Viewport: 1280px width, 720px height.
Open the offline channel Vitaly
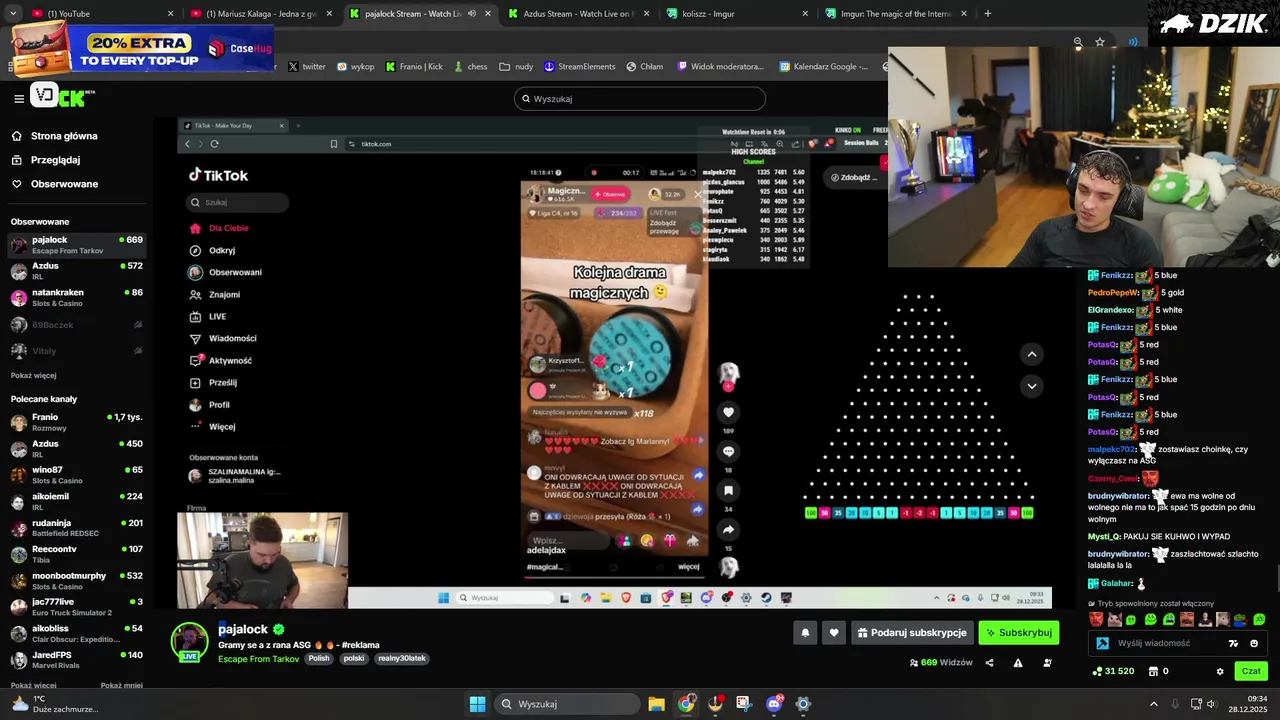pyautogui.click(x=77, y=351)
